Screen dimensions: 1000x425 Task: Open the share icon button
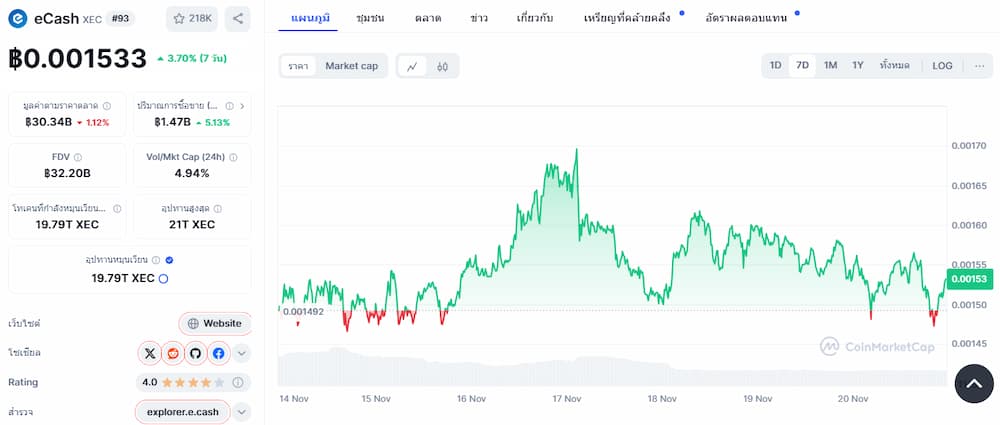[x=238, y=19]
